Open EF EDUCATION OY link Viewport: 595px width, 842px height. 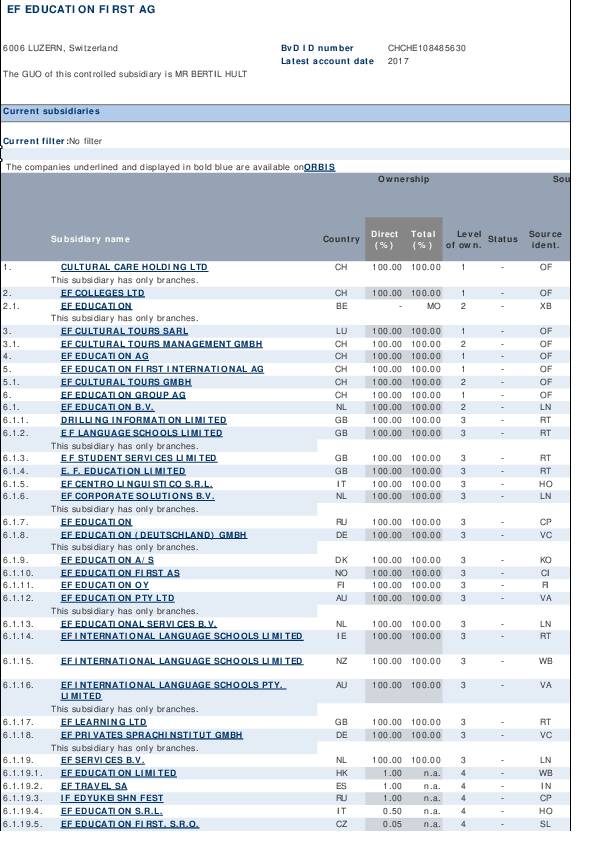coord(105,585)
